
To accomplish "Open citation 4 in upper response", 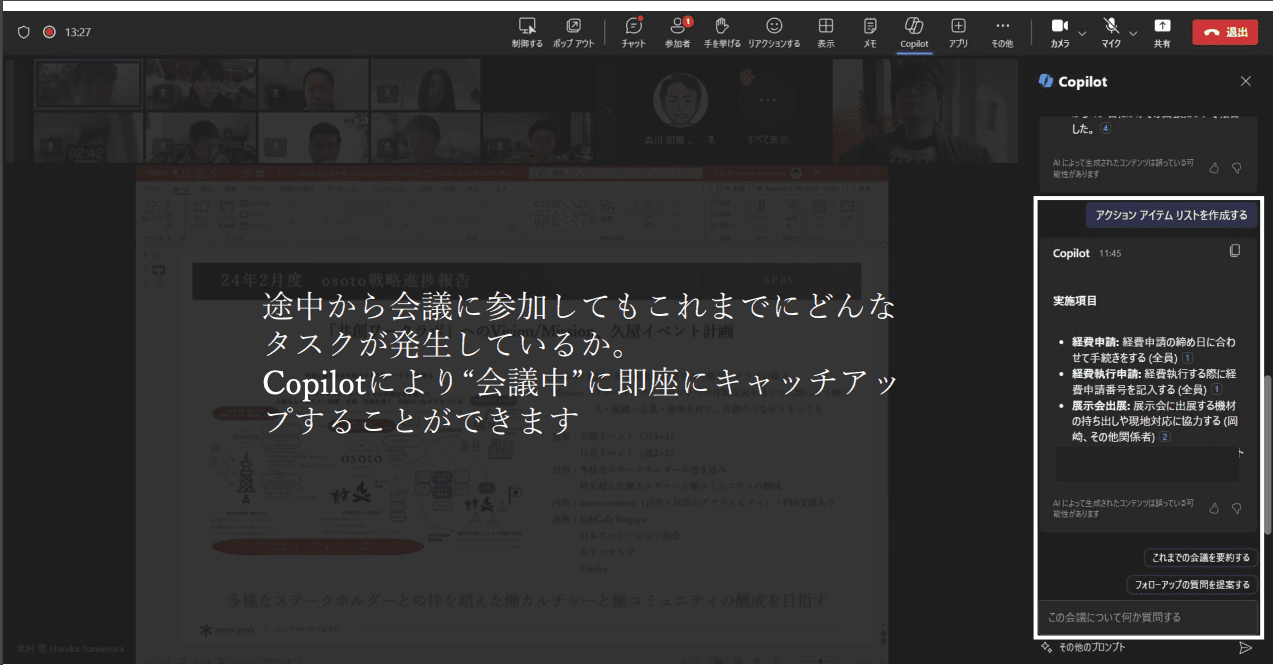I will click(x=1105, y=129).
